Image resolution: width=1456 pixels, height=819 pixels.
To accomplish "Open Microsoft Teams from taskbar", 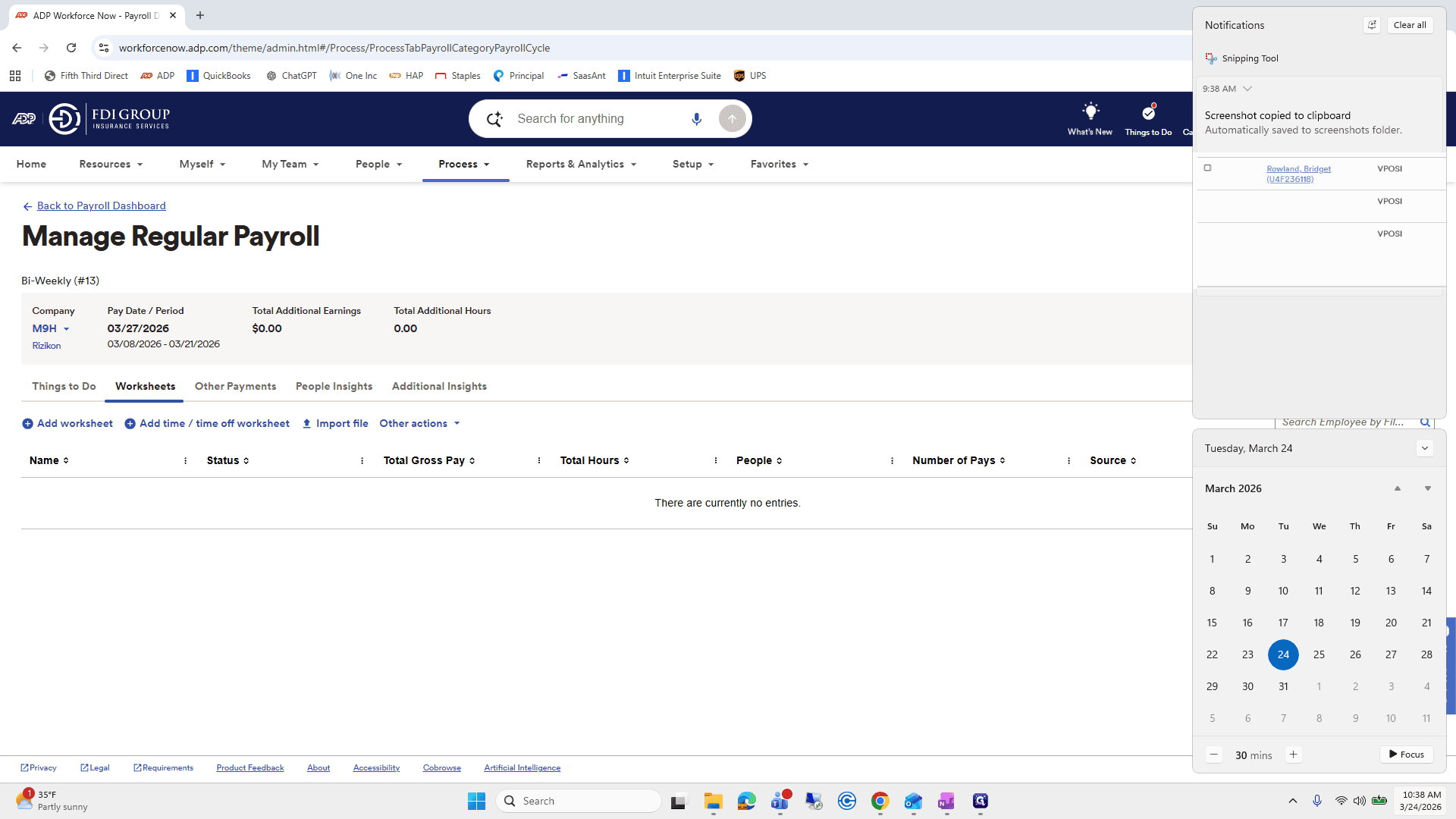I will [780, 801].
